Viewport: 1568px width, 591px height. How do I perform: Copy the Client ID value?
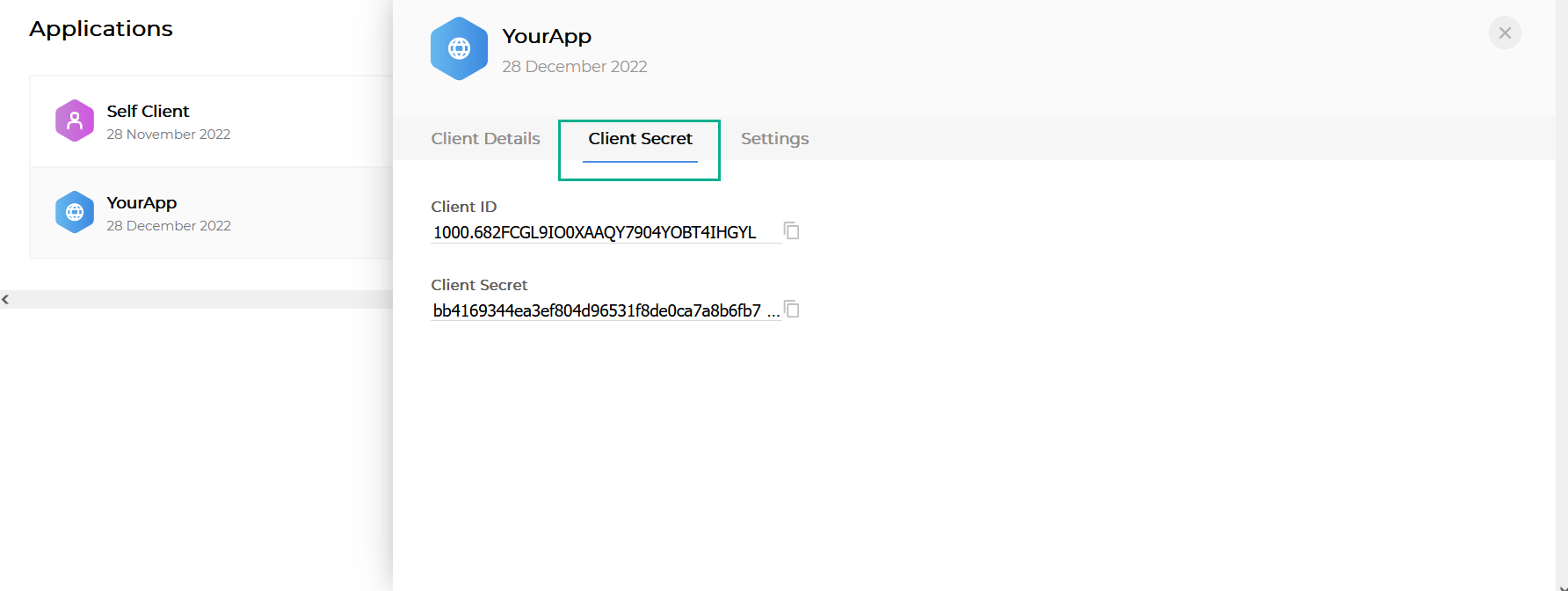point(792,231)
